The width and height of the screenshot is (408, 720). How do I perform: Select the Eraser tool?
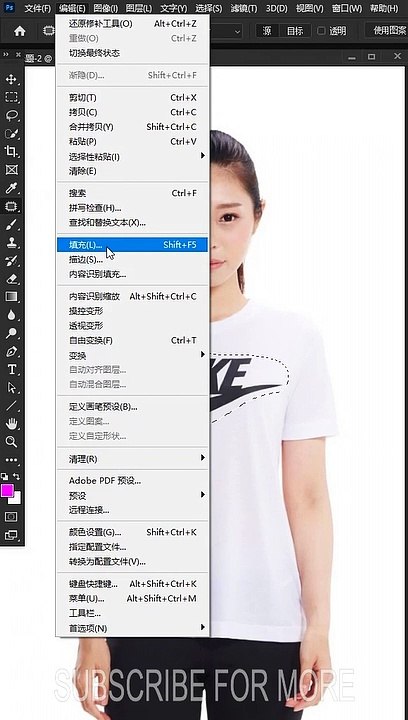pyautogui.click(x=11, y=279)
